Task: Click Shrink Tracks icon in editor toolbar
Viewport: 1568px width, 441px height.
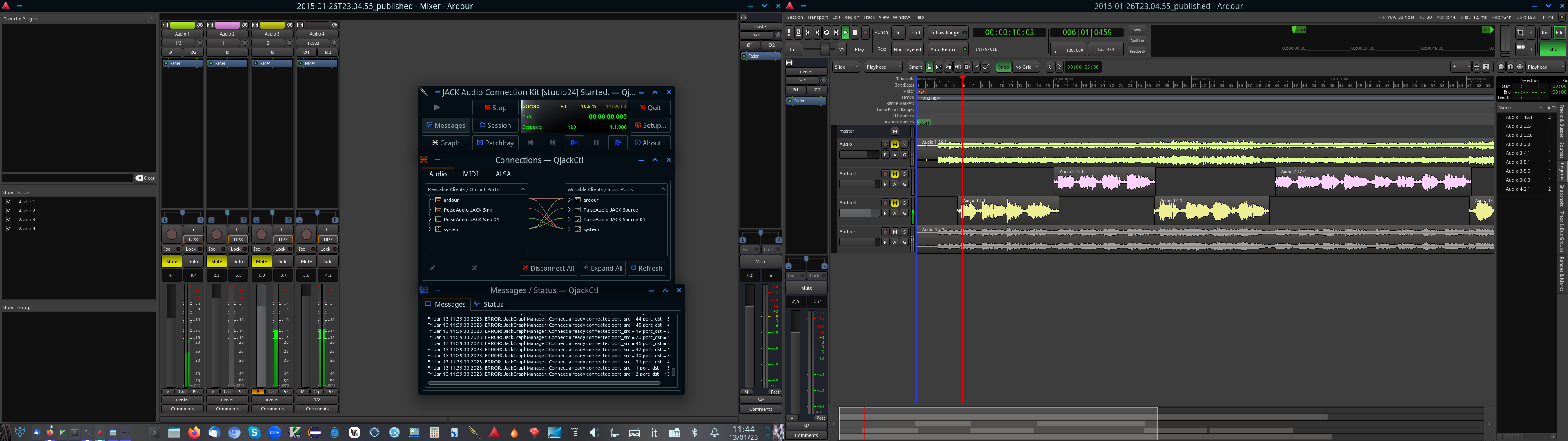Action: 1477,67
